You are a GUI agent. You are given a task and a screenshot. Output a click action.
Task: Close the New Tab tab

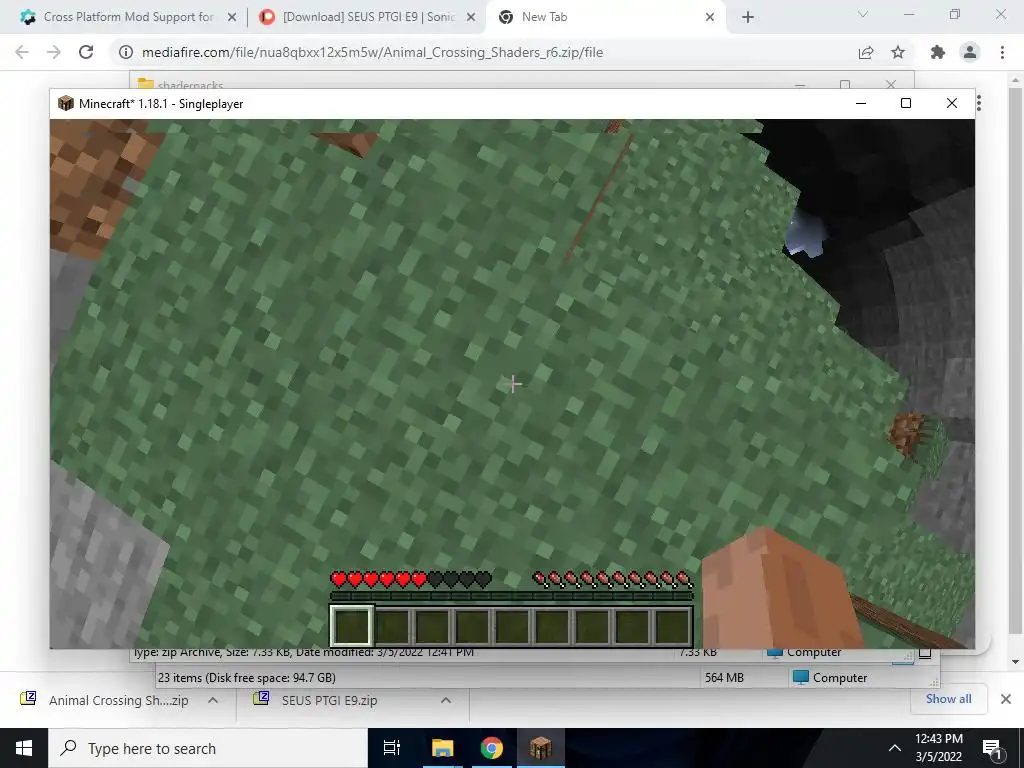tap(710, 18)
